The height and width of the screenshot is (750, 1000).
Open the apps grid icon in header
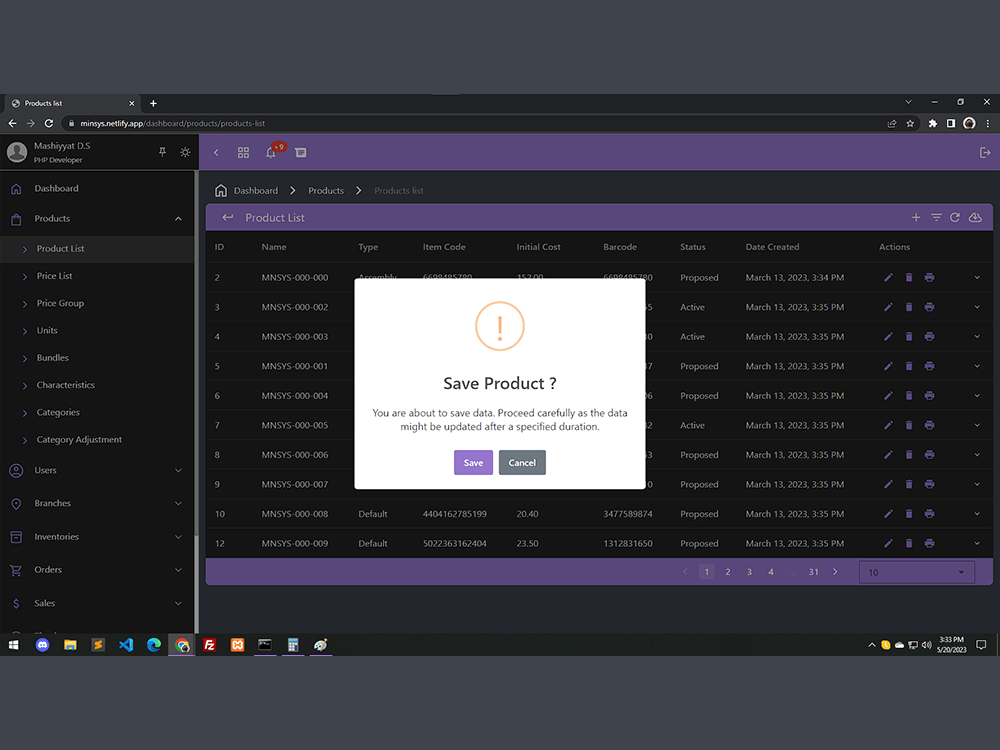click(244, 152)
